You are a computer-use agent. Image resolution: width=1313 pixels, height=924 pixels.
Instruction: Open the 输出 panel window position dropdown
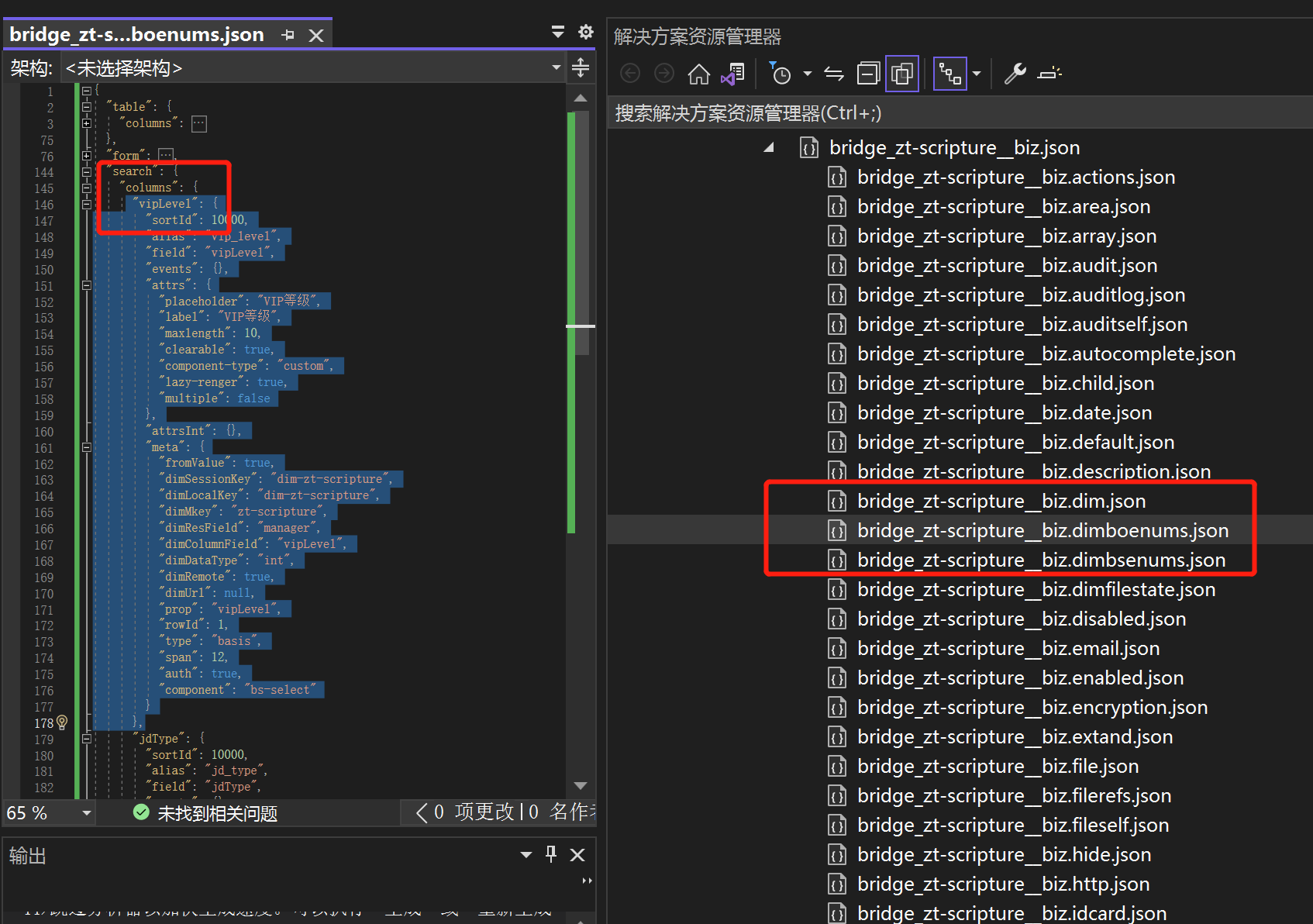coord(526,855)
